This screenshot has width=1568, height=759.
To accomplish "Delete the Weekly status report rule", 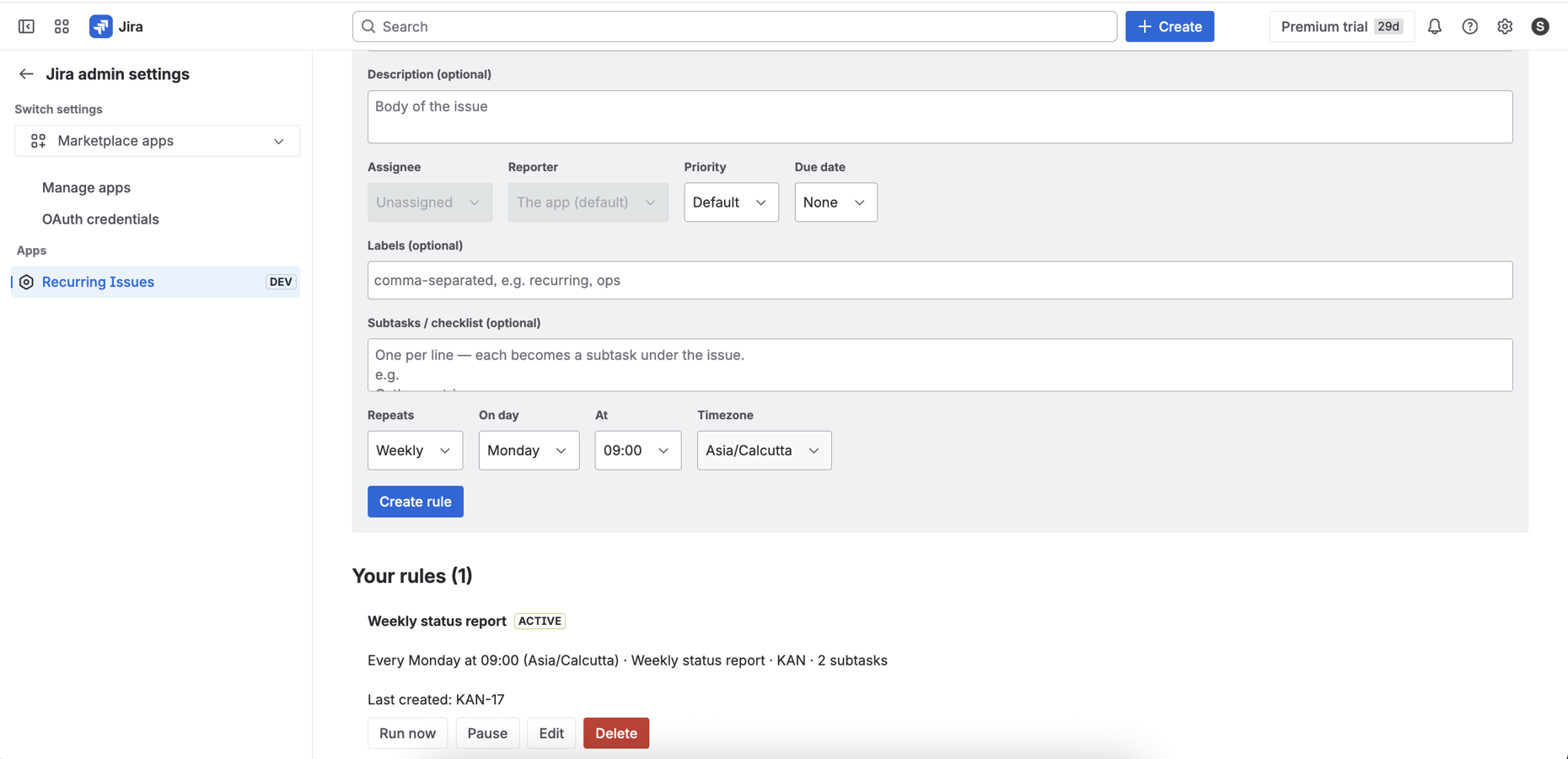I will pyautogui.click(x=616, y=733).
